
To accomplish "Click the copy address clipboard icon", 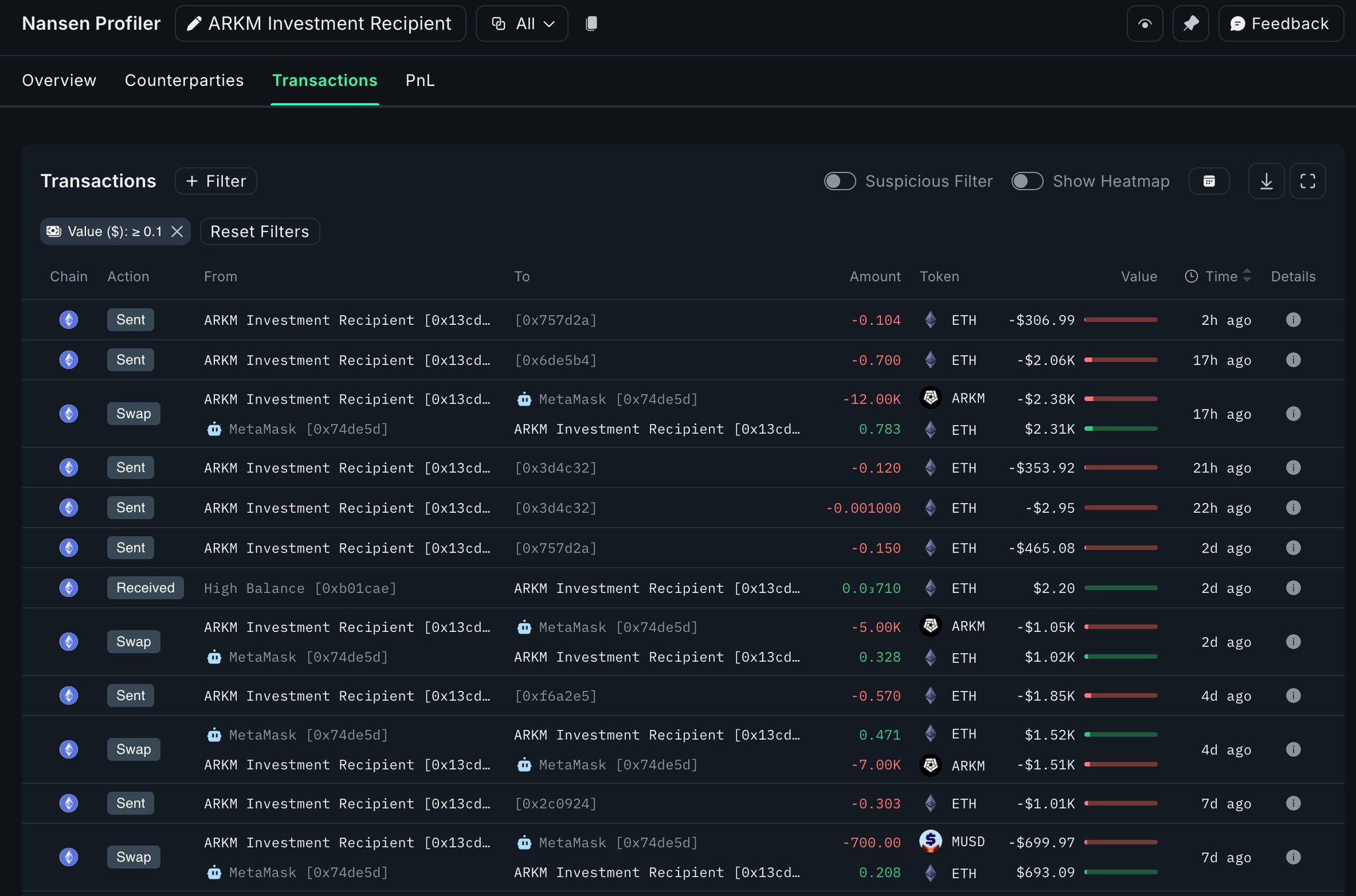I will [x=591, y=24].
